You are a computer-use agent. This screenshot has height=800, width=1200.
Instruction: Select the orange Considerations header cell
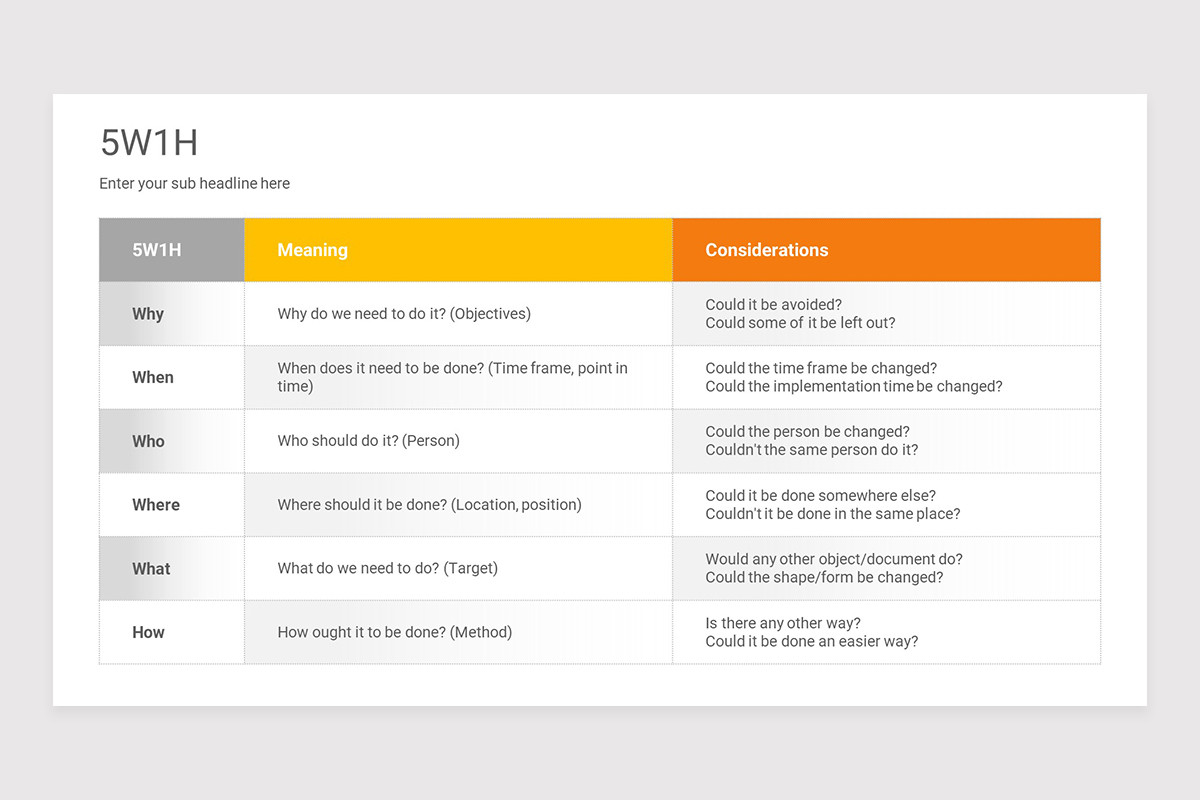pyautogui.click(x=887, y=250)
